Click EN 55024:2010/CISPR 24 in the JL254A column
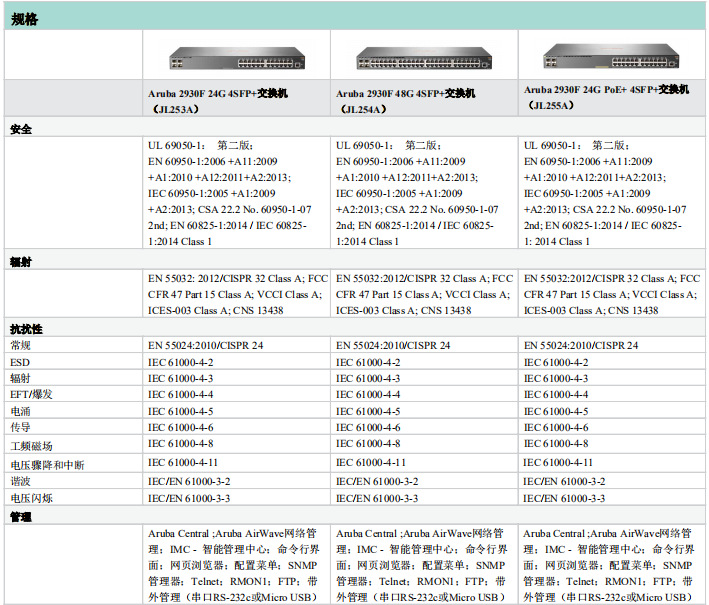The height and width of the screenshot is (605, 709). (x=393, y=345)
